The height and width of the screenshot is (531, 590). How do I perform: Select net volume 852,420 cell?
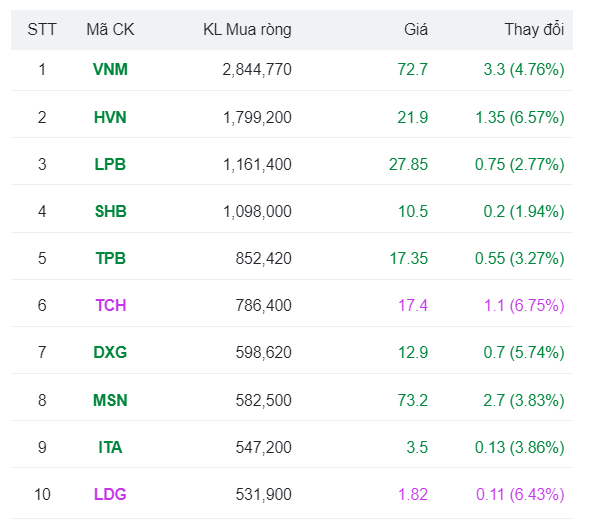tap(263, 259)
